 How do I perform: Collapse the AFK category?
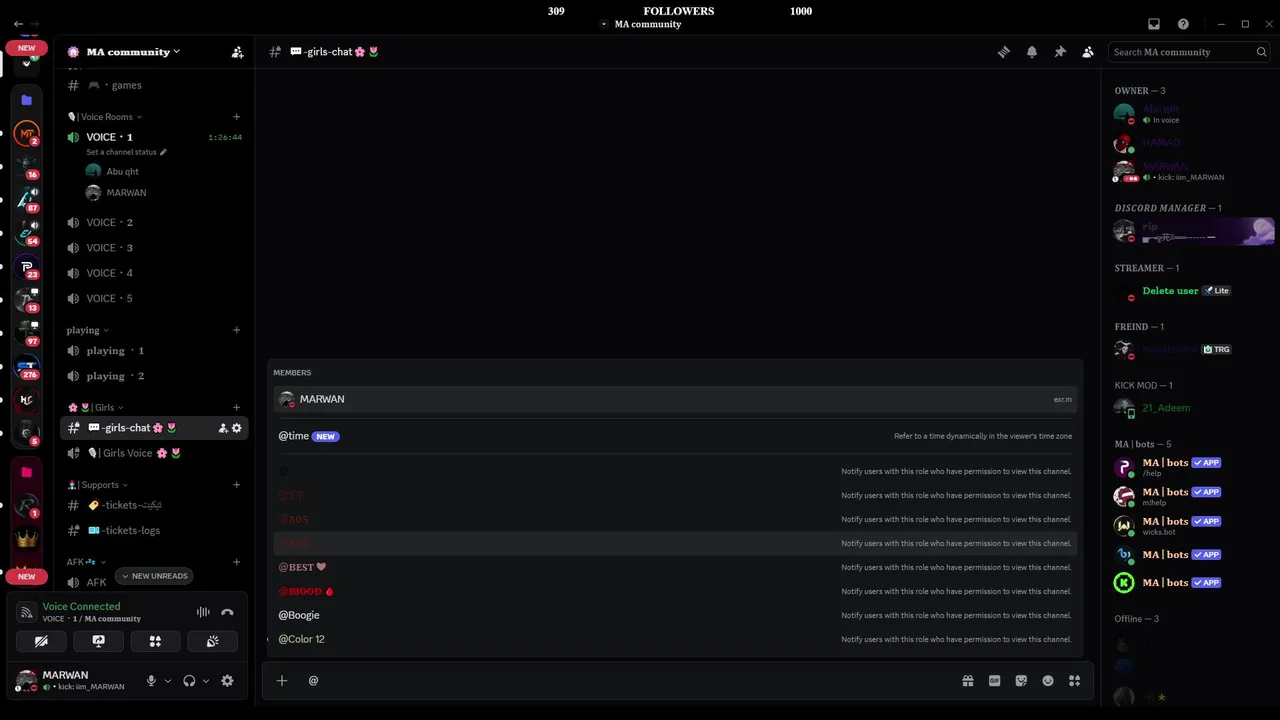click(86, 562)
